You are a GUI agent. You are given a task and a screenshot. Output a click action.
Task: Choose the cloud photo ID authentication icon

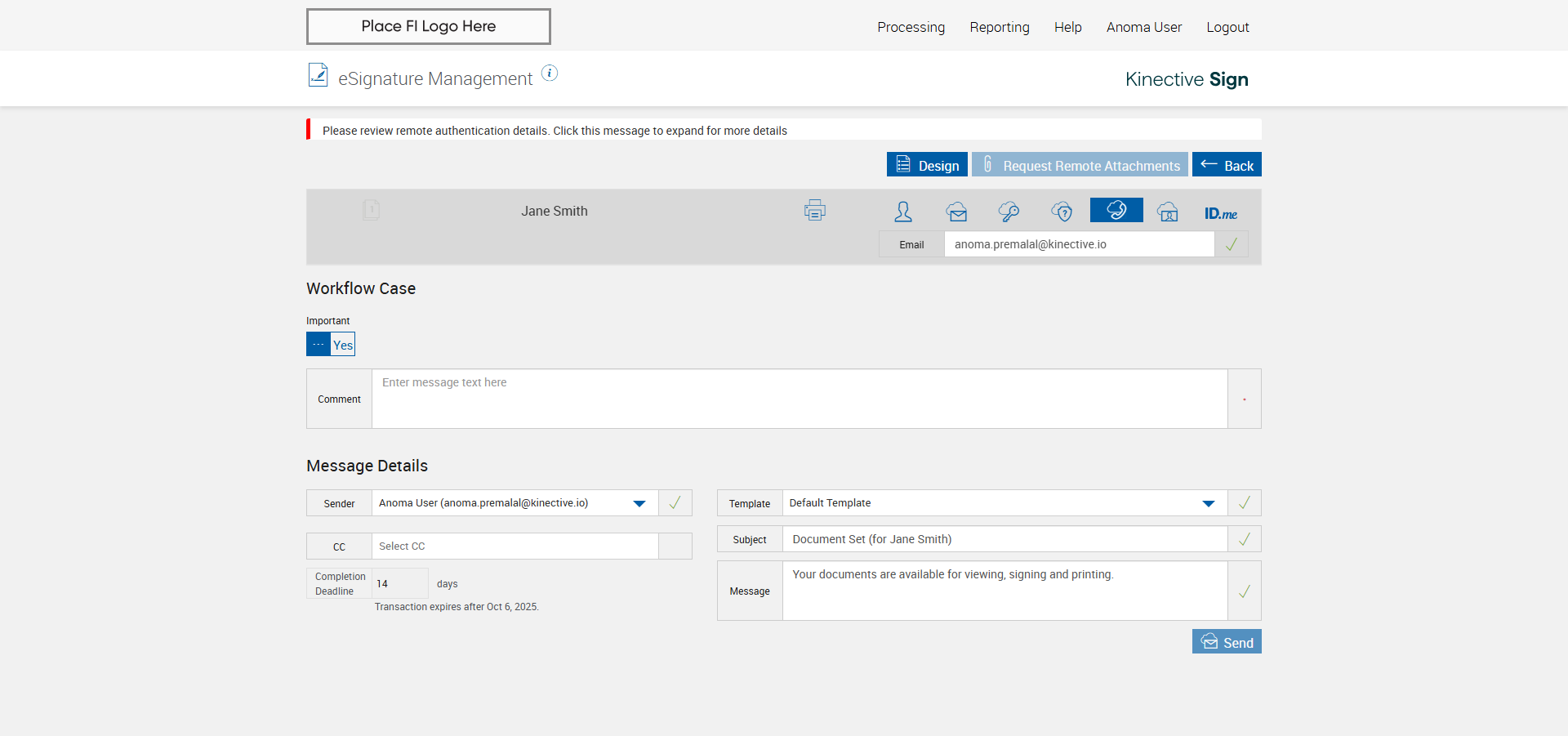click(1168, 212)
